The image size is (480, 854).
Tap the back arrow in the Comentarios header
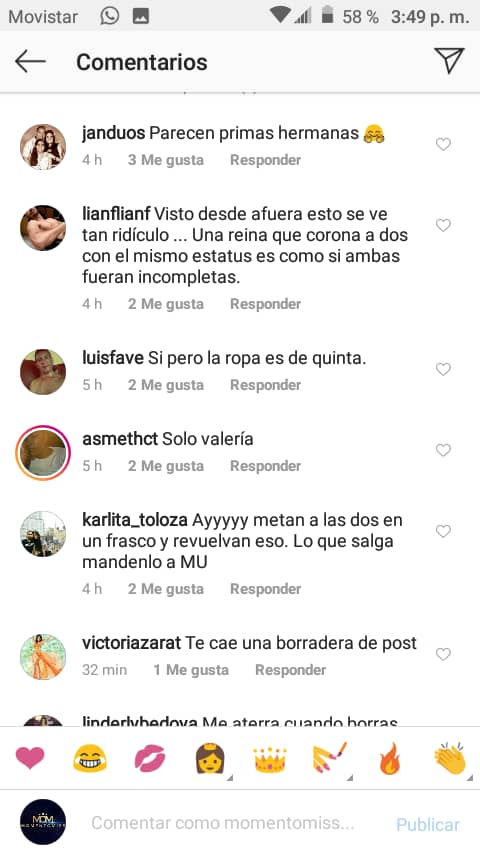(x=30, y=62)
